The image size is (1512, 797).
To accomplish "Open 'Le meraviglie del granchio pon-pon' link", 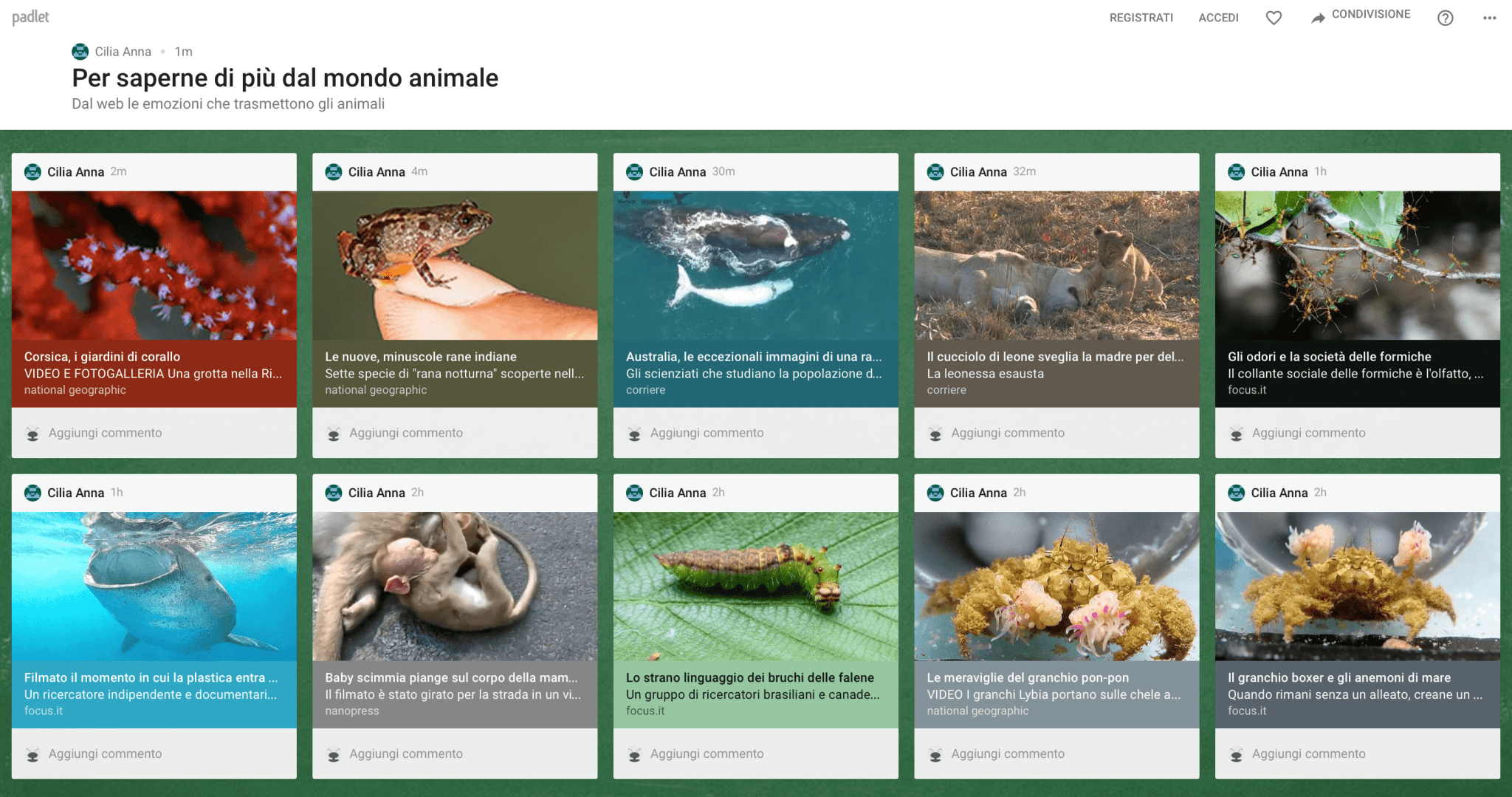I will pos(1028,677).
